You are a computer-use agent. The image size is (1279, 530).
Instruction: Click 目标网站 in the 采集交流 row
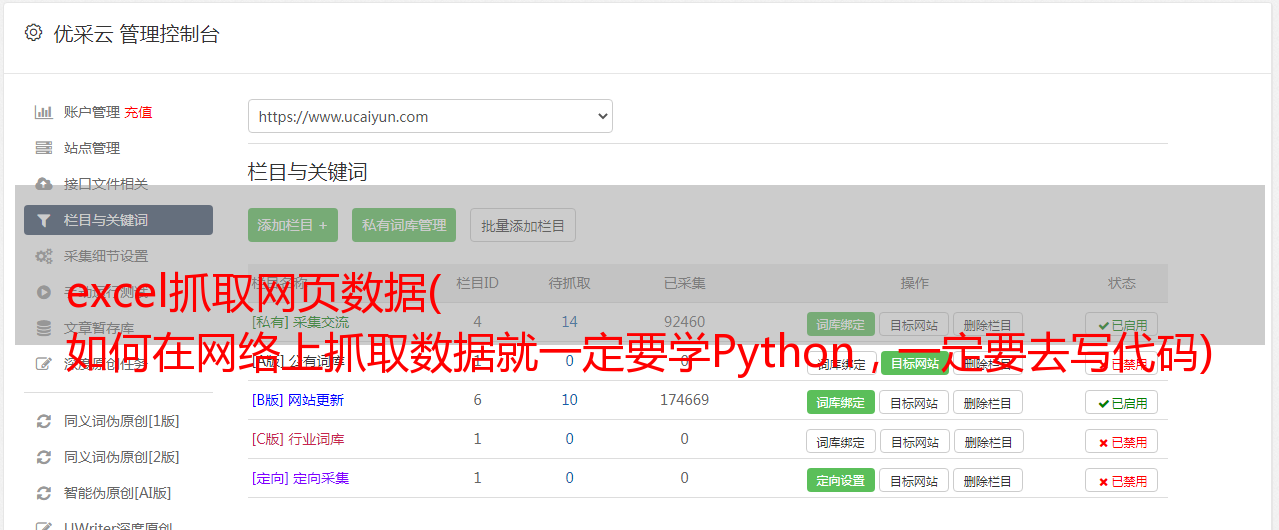tap(914, 325)
